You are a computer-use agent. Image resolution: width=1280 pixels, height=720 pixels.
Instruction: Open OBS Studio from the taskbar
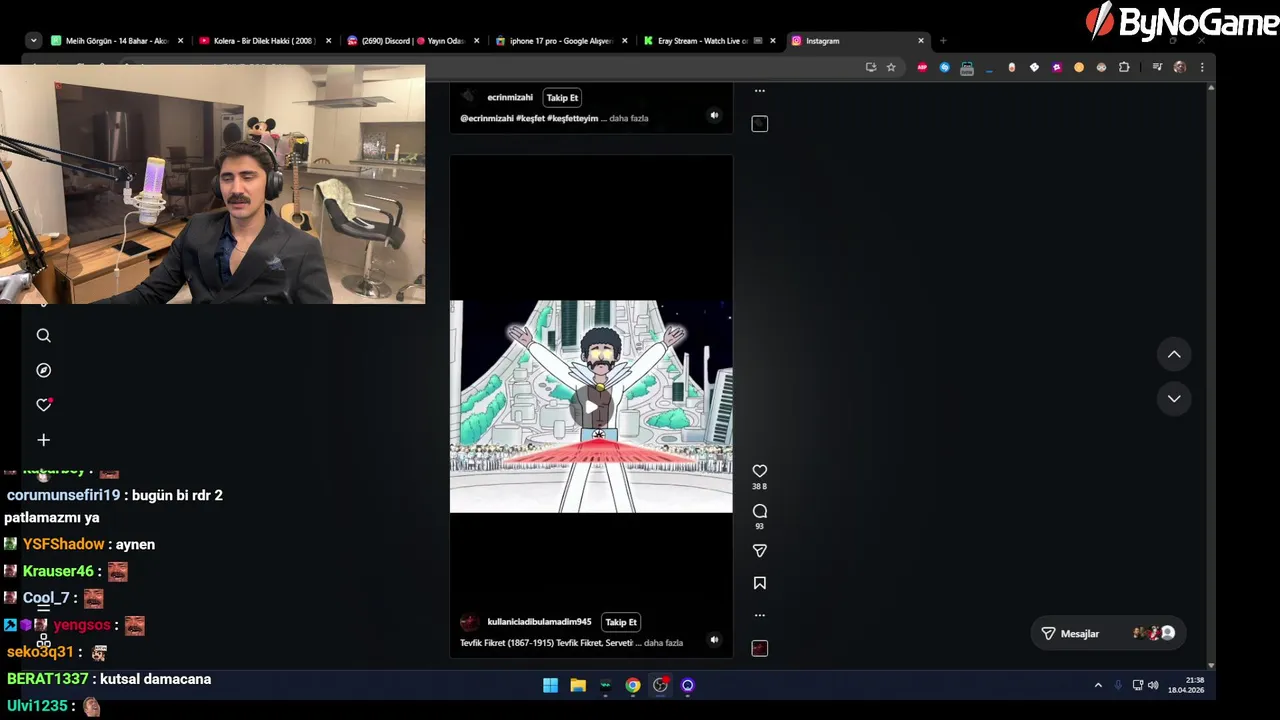tap(660, 685)
